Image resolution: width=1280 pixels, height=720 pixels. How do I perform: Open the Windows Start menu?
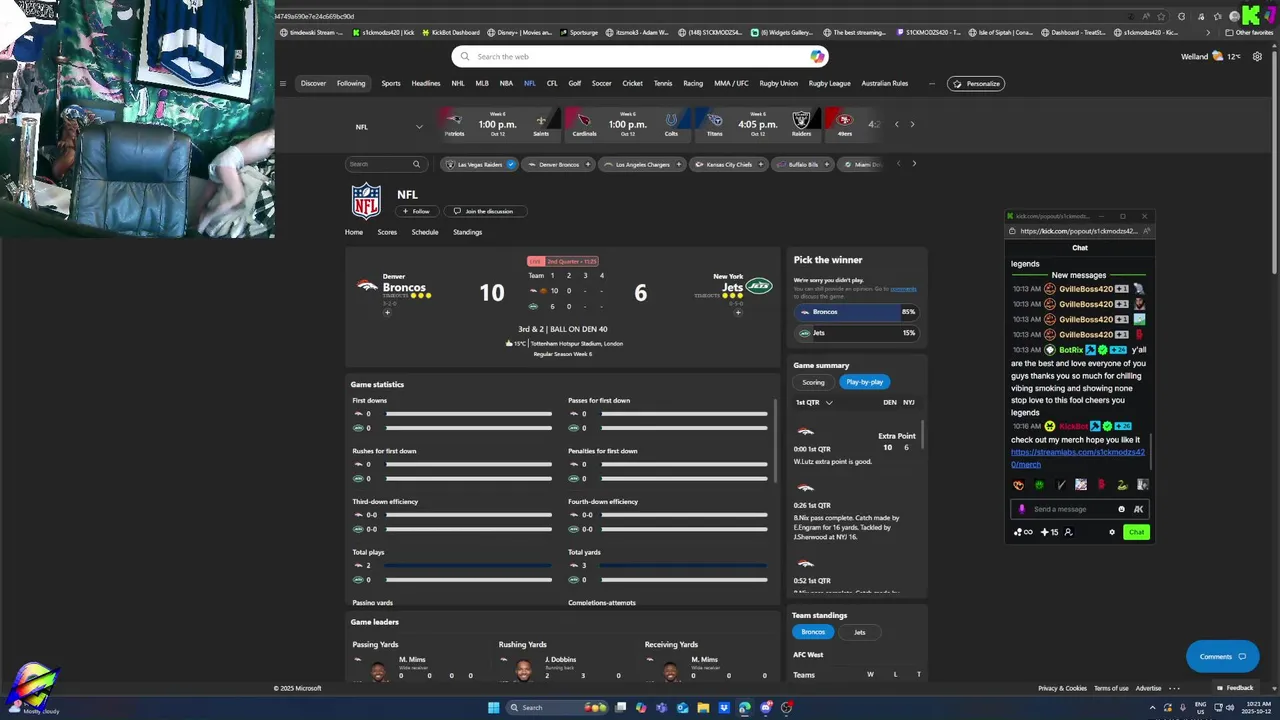[493, 708]
